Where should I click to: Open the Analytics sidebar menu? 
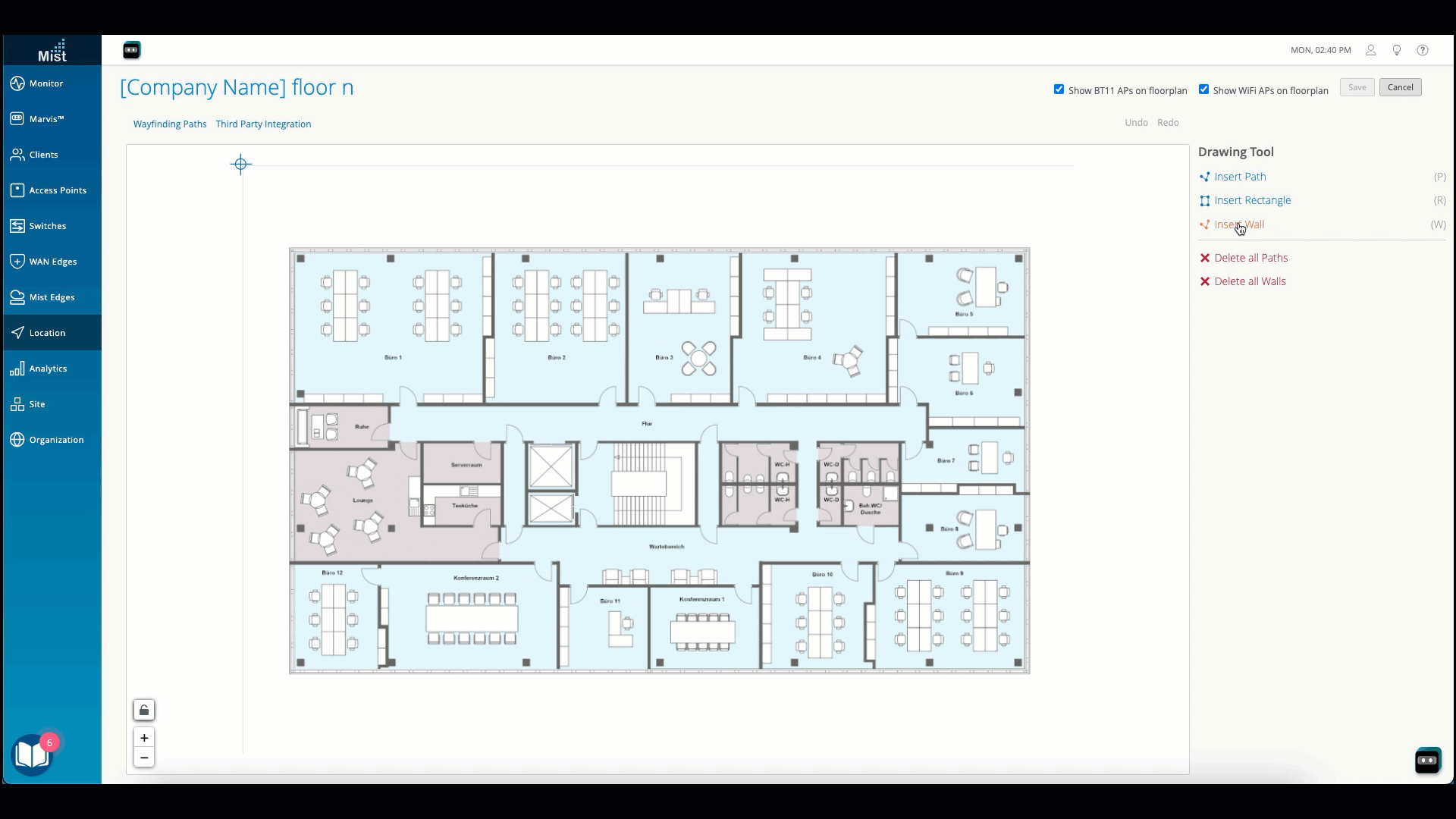[48, 369]
